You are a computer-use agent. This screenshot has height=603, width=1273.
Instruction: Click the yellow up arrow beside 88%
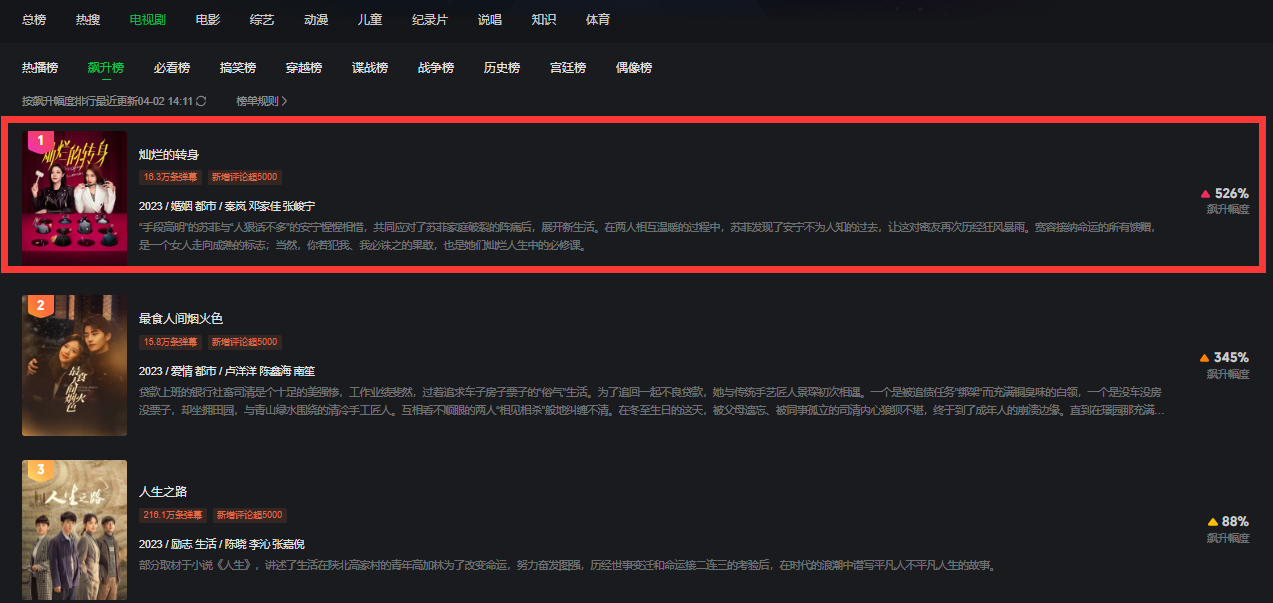click(1213, 522)
